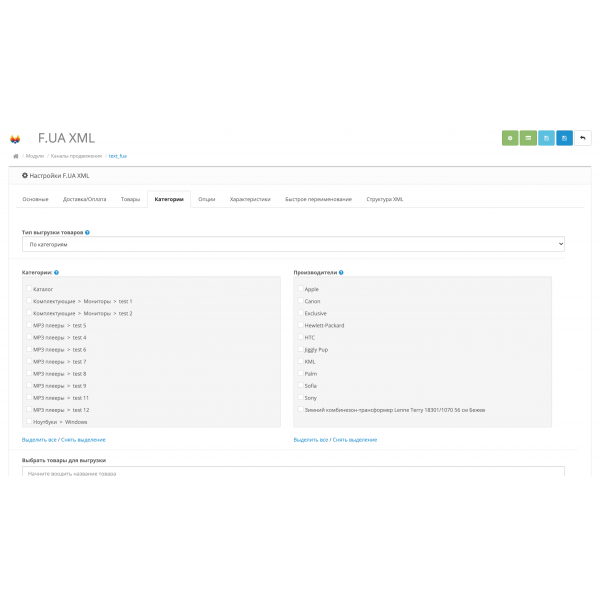Screen dimensions: 600x600
Task: Enable the Hewlett-Packard checkbox
Action: tap(301, 325)
